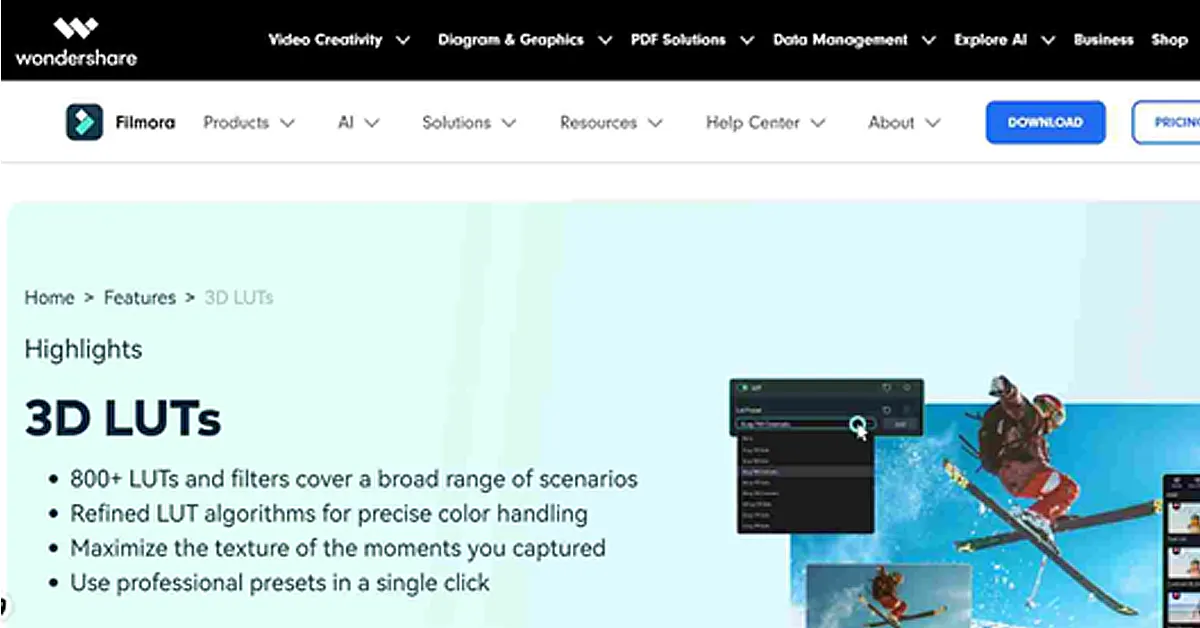Image resolution: width=1200 pixels, height=628 pixels.
Task: Click 'Maximize the texture' bullet text
Action: (x=337, y=548)
